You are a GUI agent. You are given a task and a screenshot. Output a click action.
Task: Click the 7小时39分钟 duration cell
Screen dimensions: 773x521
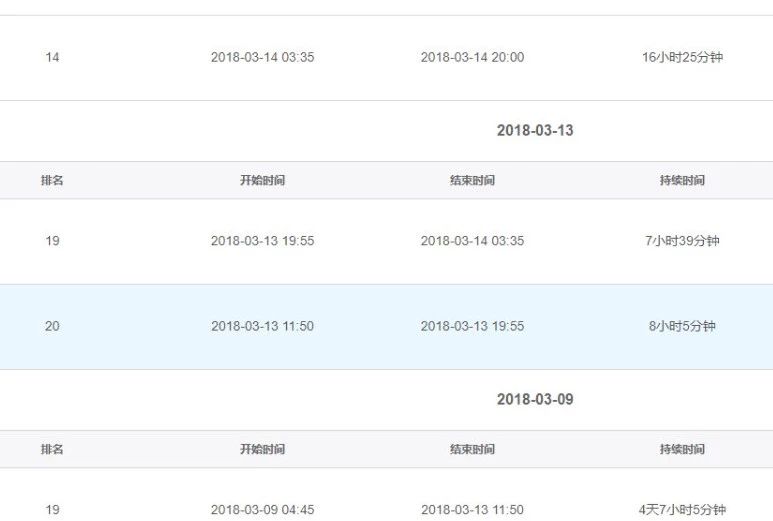click(x=682, y=242)
